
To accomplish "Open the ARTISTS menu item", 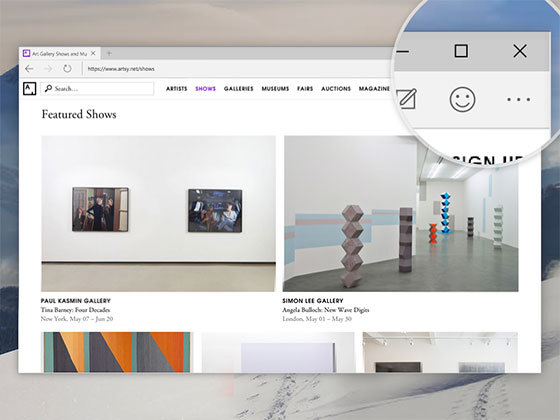I will point(176,89).
